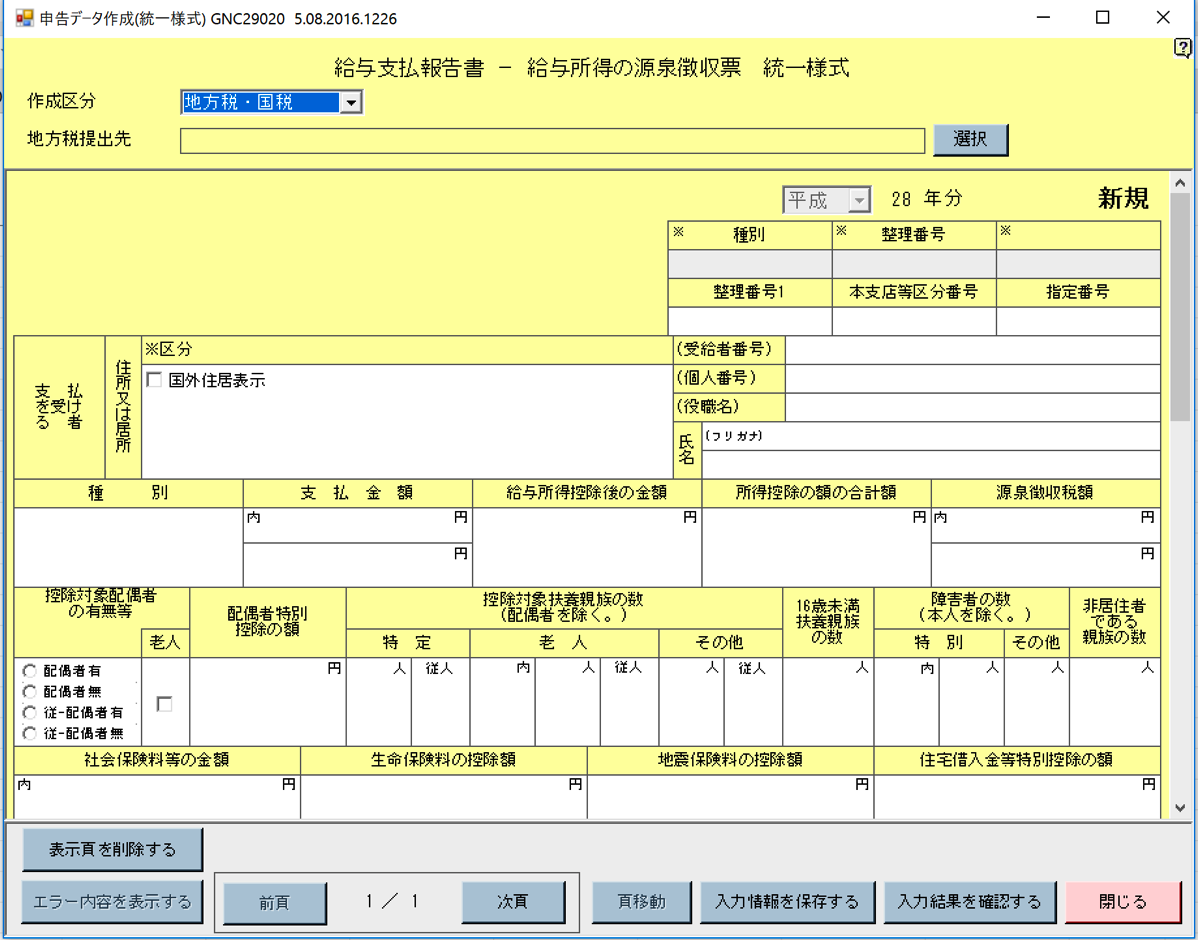Click the フリガナ name field
The height and width of the screenshot is (940, 1198).
pyautogui.click(x=931, y=436)
